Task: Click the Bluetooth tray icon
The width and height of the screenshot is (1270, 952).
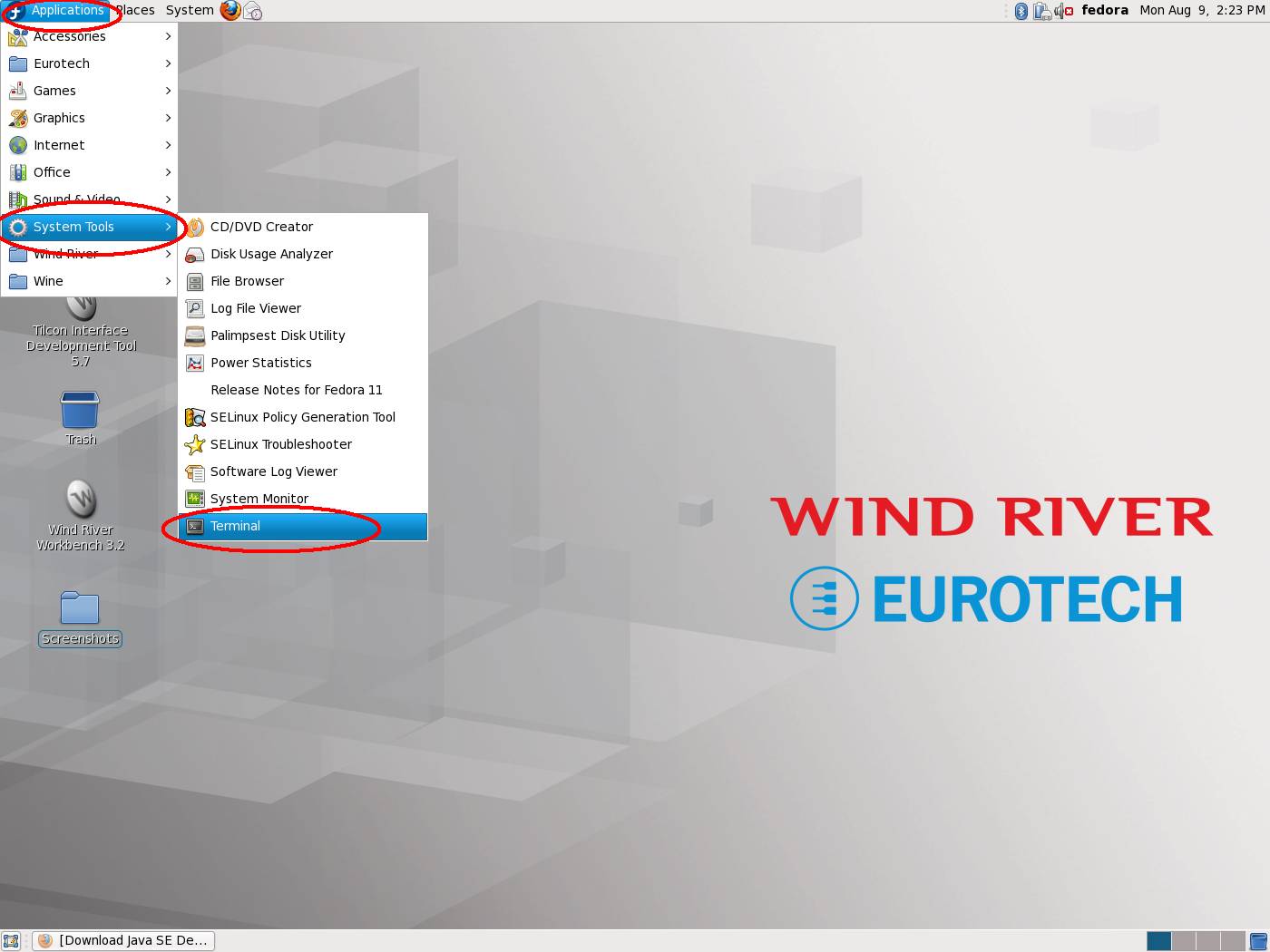Action: point(1021,11)
